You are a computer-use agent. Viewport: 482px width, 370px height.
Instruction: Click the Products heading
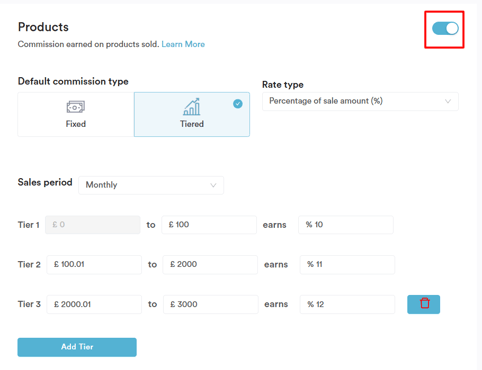[x=43, y=27]
